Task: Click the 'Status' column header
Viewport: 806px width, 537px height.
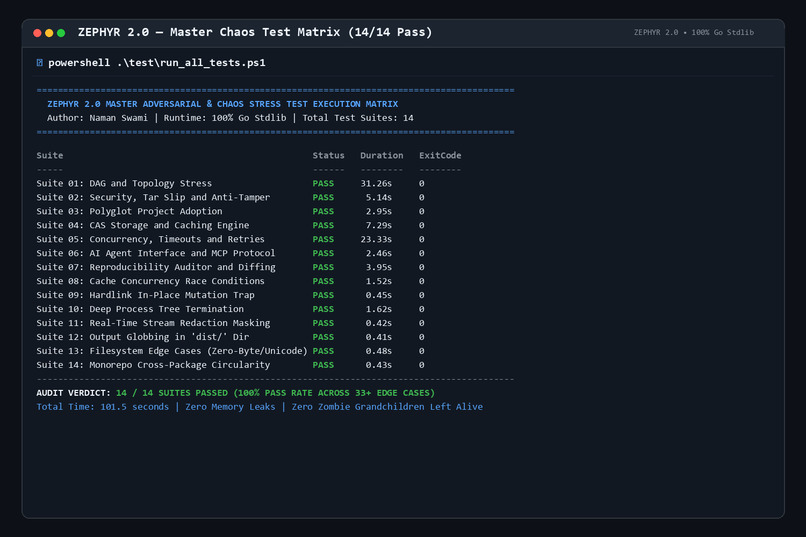Action: [x=328, y=155]
